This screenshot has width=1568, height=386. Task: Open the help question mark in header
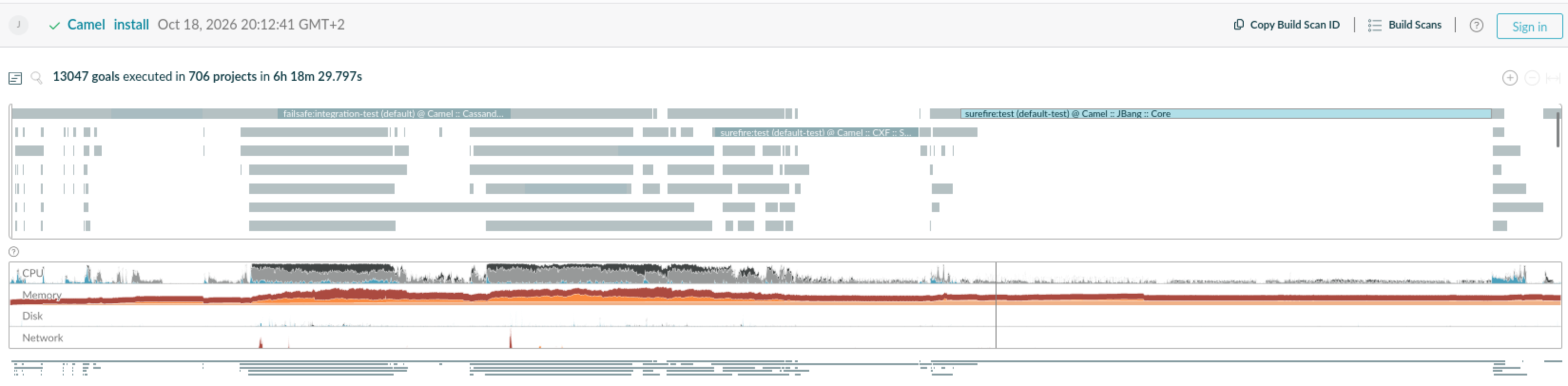coord(1476,26)
